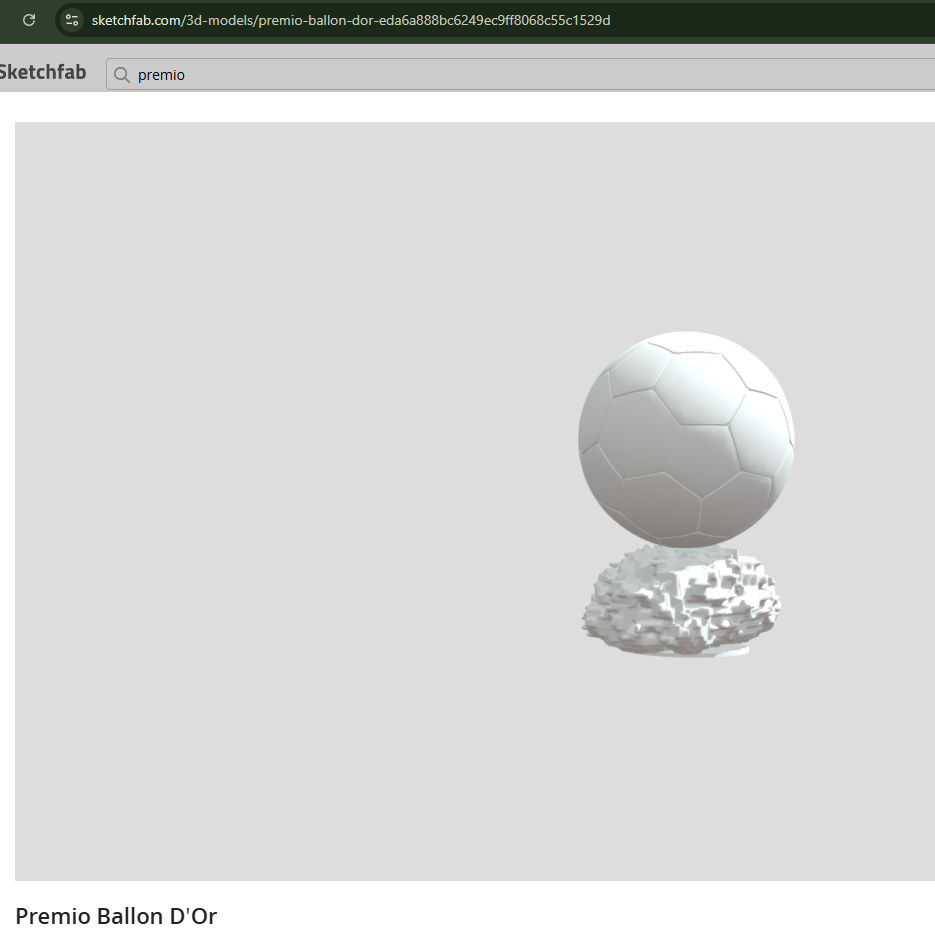This screenshot has height=932, width=935.
Task: Go to the Sketchfab home logo
Action: pyautogui.click(x=43, y=72)
